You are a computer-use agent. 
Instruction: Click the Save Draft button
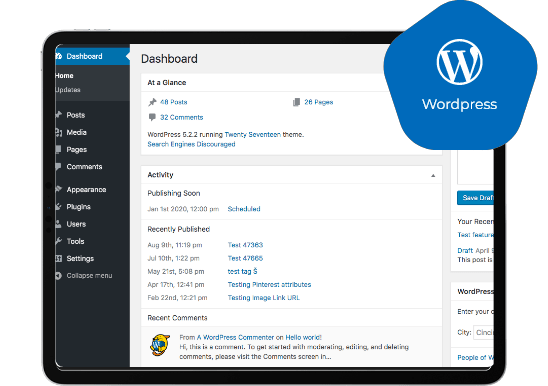click(x=475, y=198)
